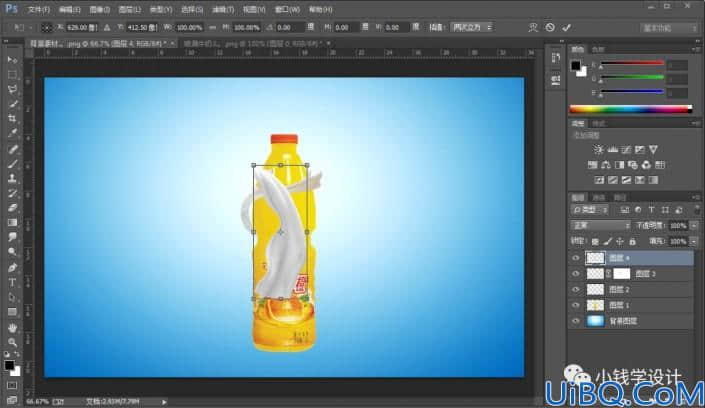Image resolution: width=705 pixels, height=408 pixels.
Task: Click the red R channel slider
Action: click(632, 64)
